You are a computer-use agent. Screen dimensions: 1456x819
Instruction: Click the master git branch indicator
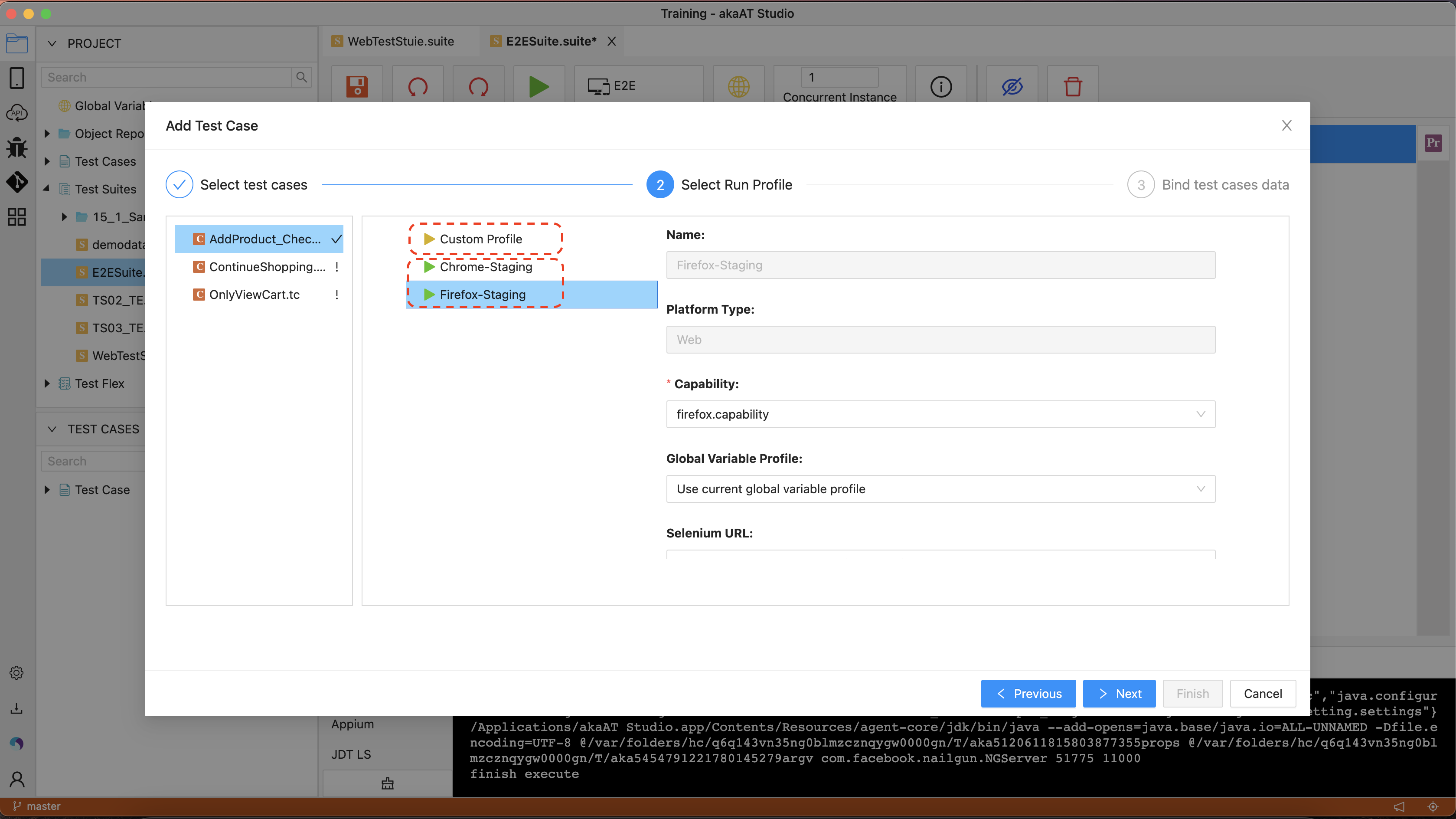point(36,806)
